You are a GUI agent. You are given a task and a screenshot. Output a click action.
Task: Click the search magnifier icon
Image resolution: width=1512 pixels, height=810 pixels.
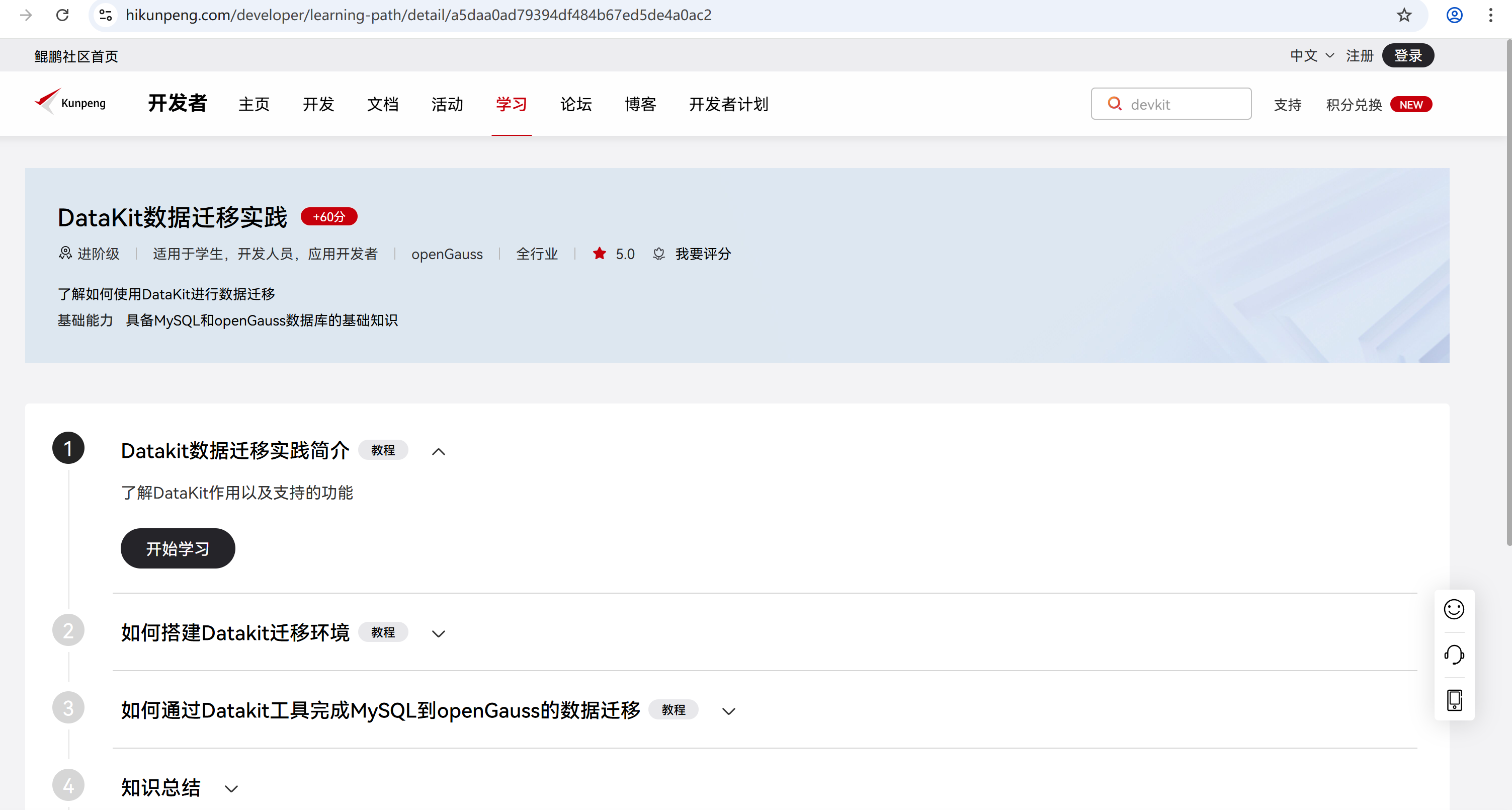pyautogui.click(x=1114, y=104)
